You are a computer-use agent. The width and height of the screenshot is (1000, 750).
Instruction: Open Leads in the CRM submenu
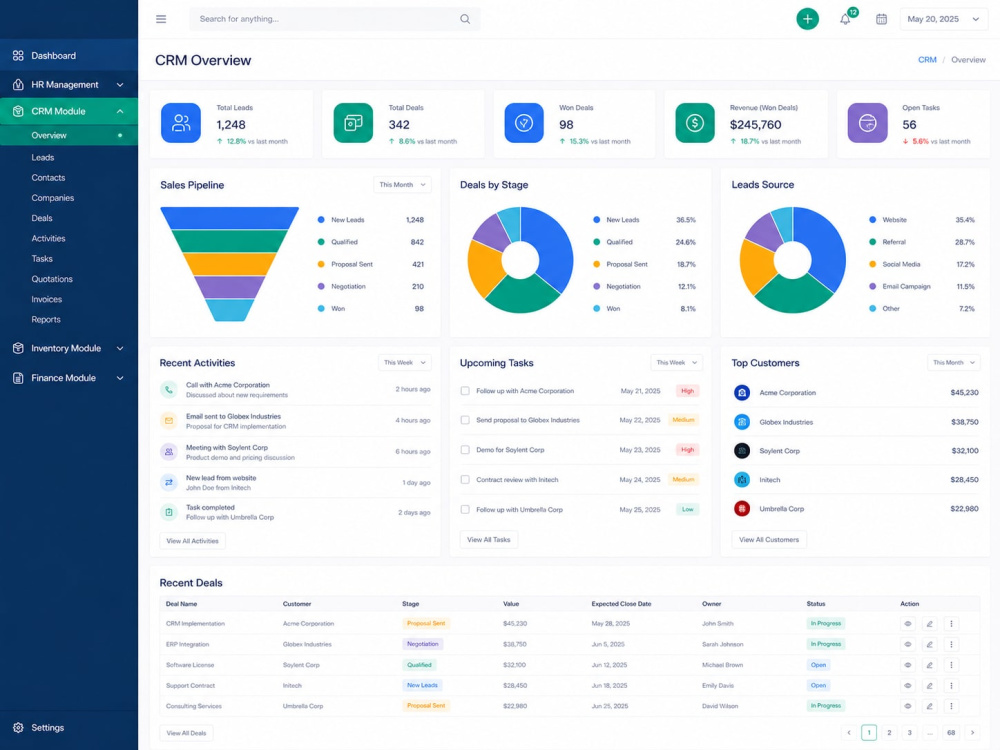coord(43,158)
